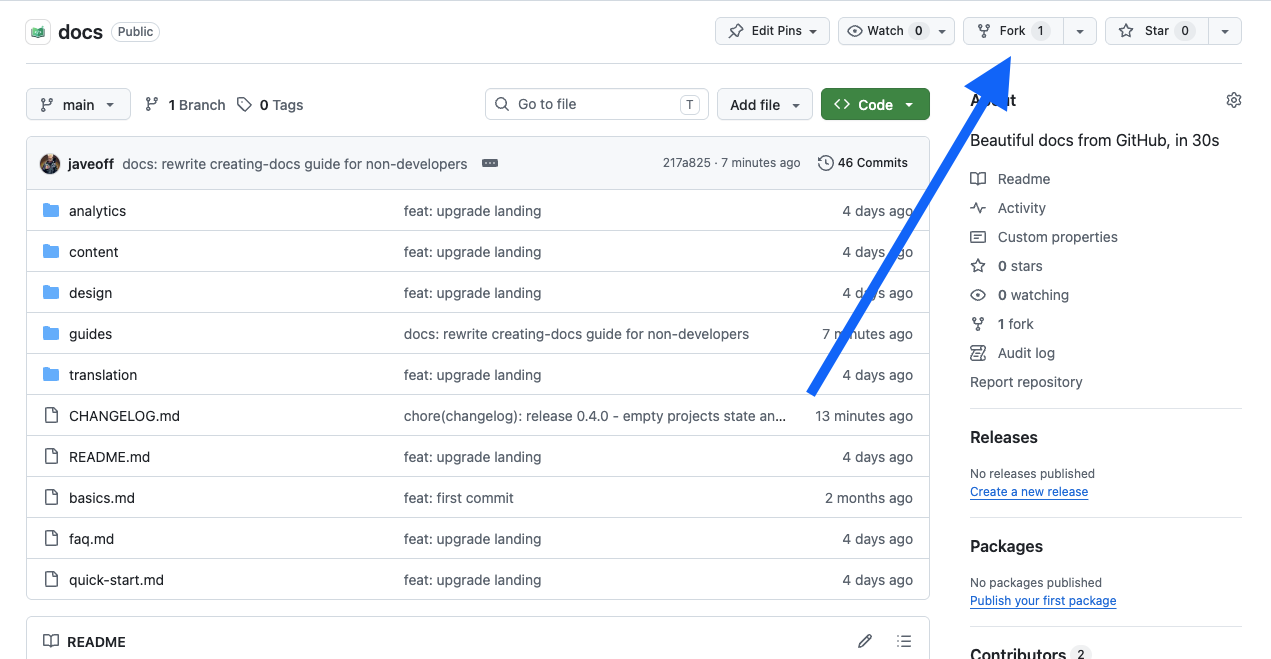Viewport: 1271px width, 659px height.
Task: Click the design folder icon
Action: [x=51, y=292]
